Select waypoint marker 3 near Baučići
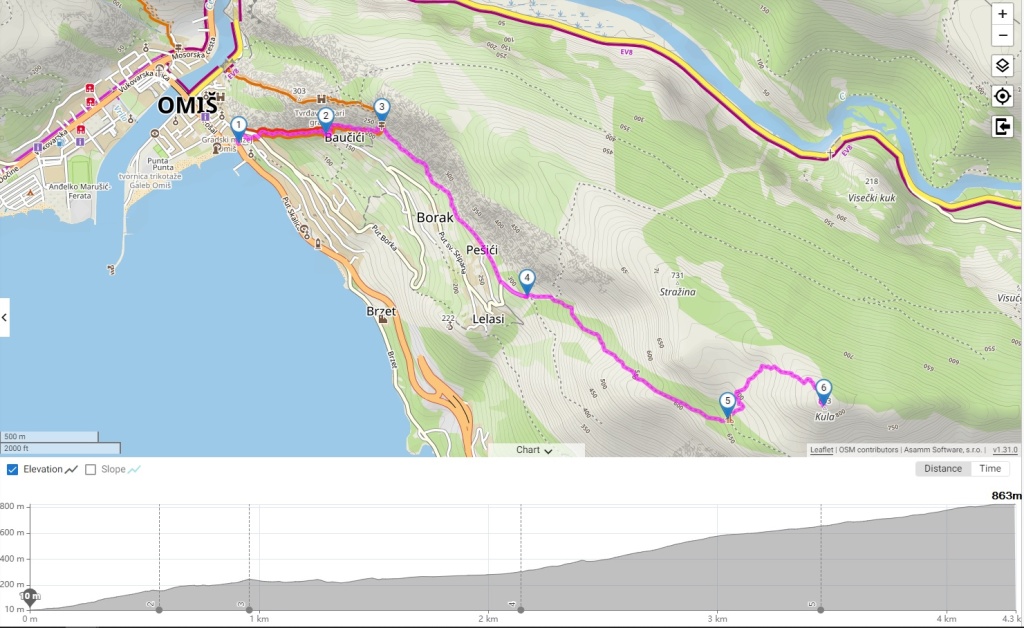Viewport: 1024px width, 628px height. 380,109
